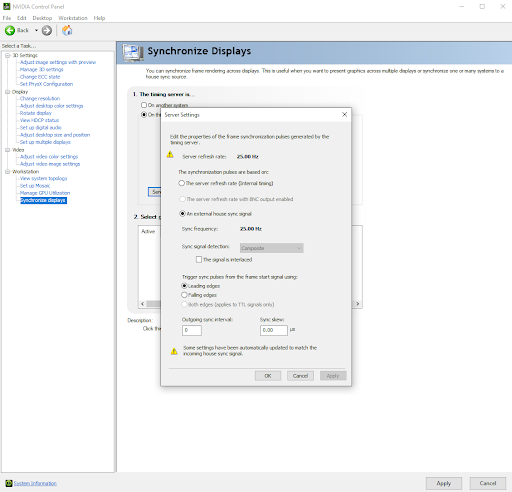The image size is (512, 492).
Task: Click the NVIDIA logo in title bar
Action: coord(6,6)
